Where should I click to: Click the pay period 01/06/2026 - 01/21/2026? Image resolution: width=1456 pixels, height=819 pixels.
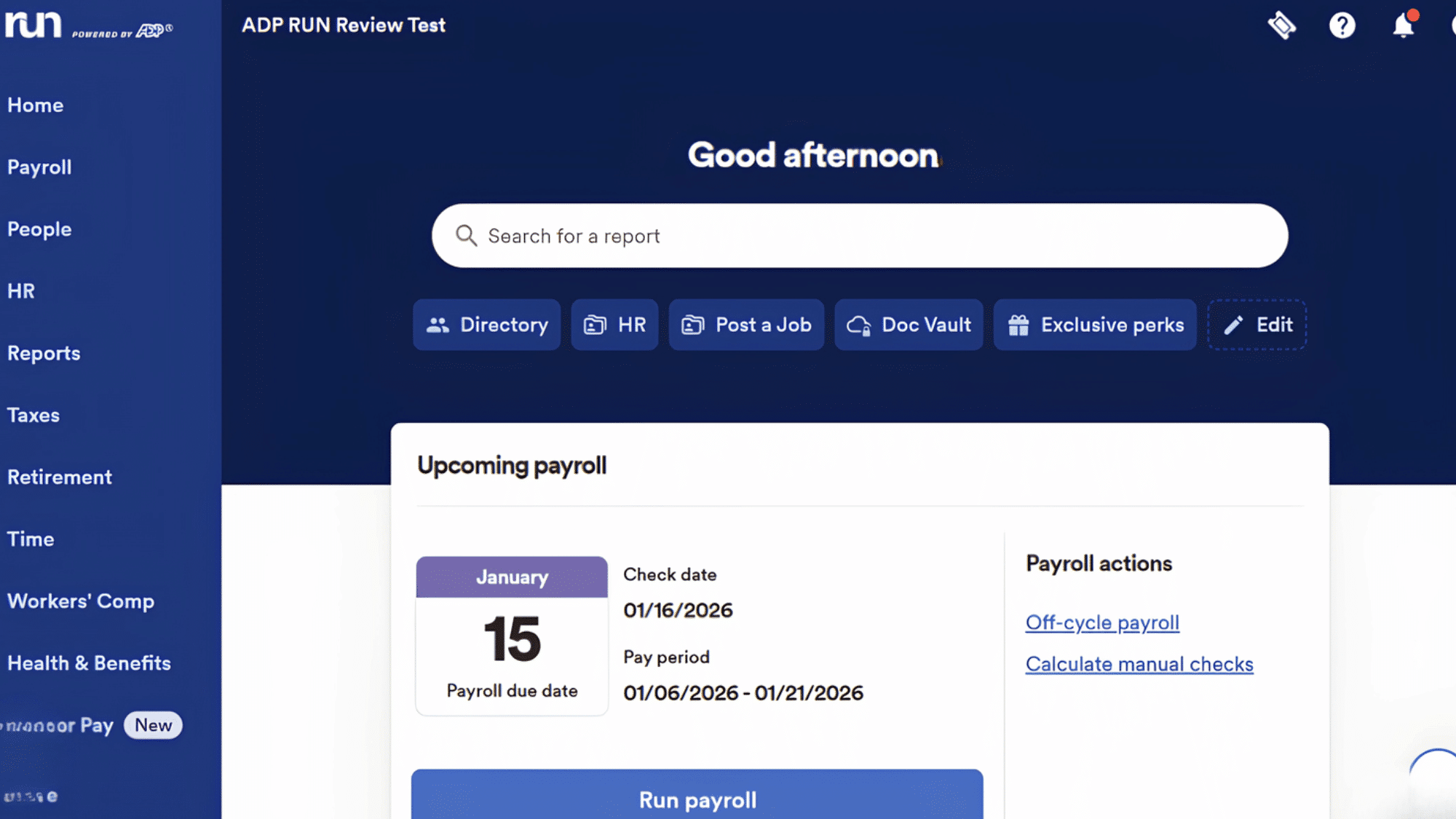pos(743,692)
